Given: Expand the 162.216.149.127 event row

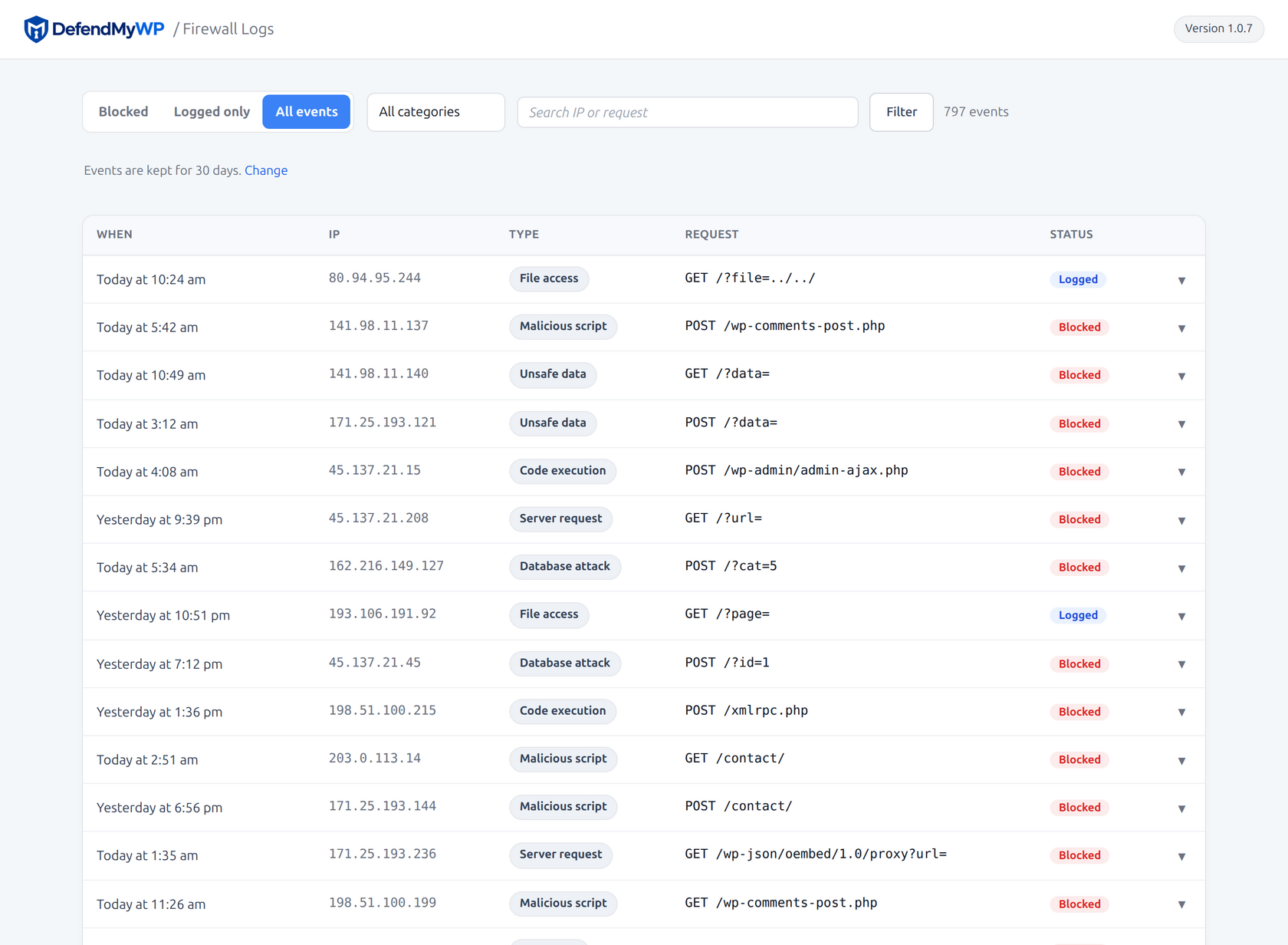Looking at the screenshot, I should (1181, 568).
